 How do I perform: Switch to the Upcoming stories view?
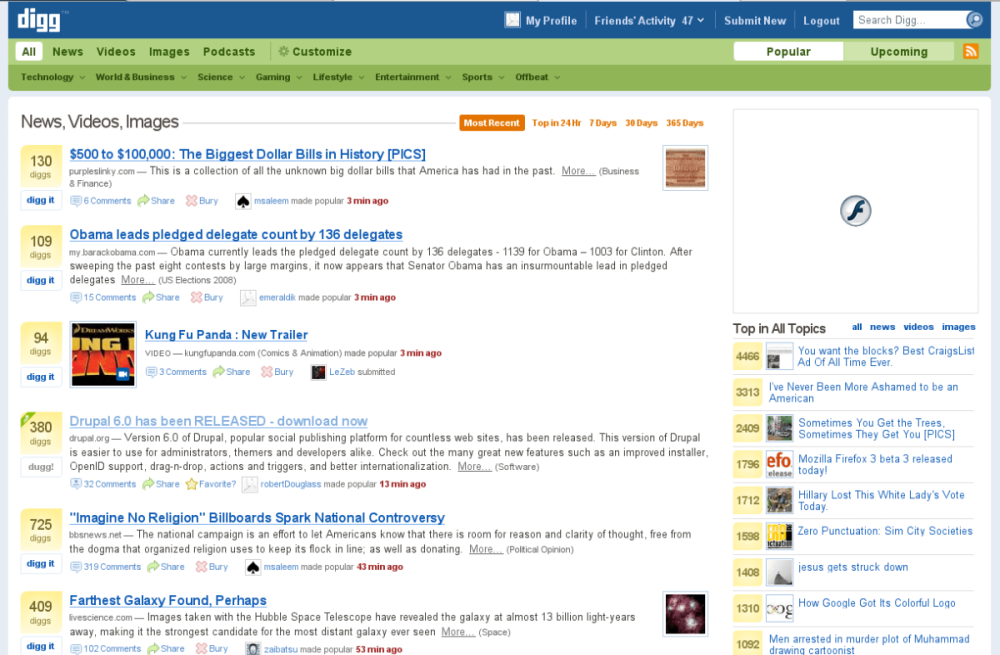pyautogui.click(x=897, y=50)
